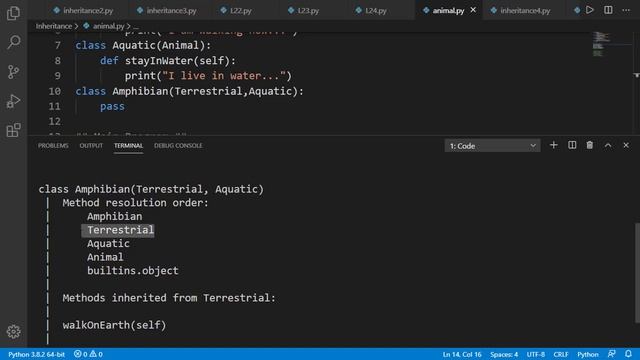
Task: Change language mode via Python
Action: [x=587, y=354]
